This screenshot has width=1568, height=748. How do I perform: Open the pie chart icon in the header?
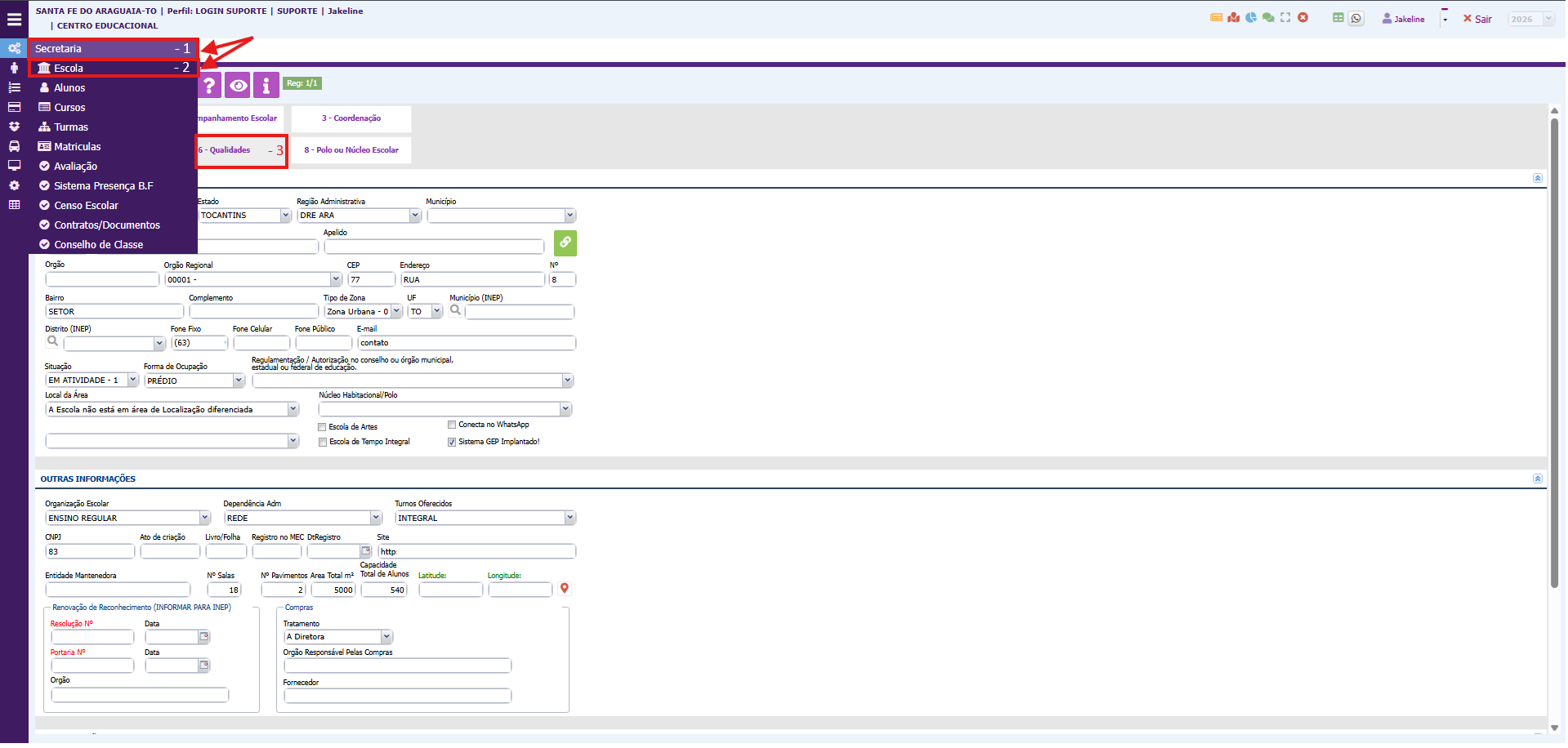pyautogui.click(x=1251, y=17)
